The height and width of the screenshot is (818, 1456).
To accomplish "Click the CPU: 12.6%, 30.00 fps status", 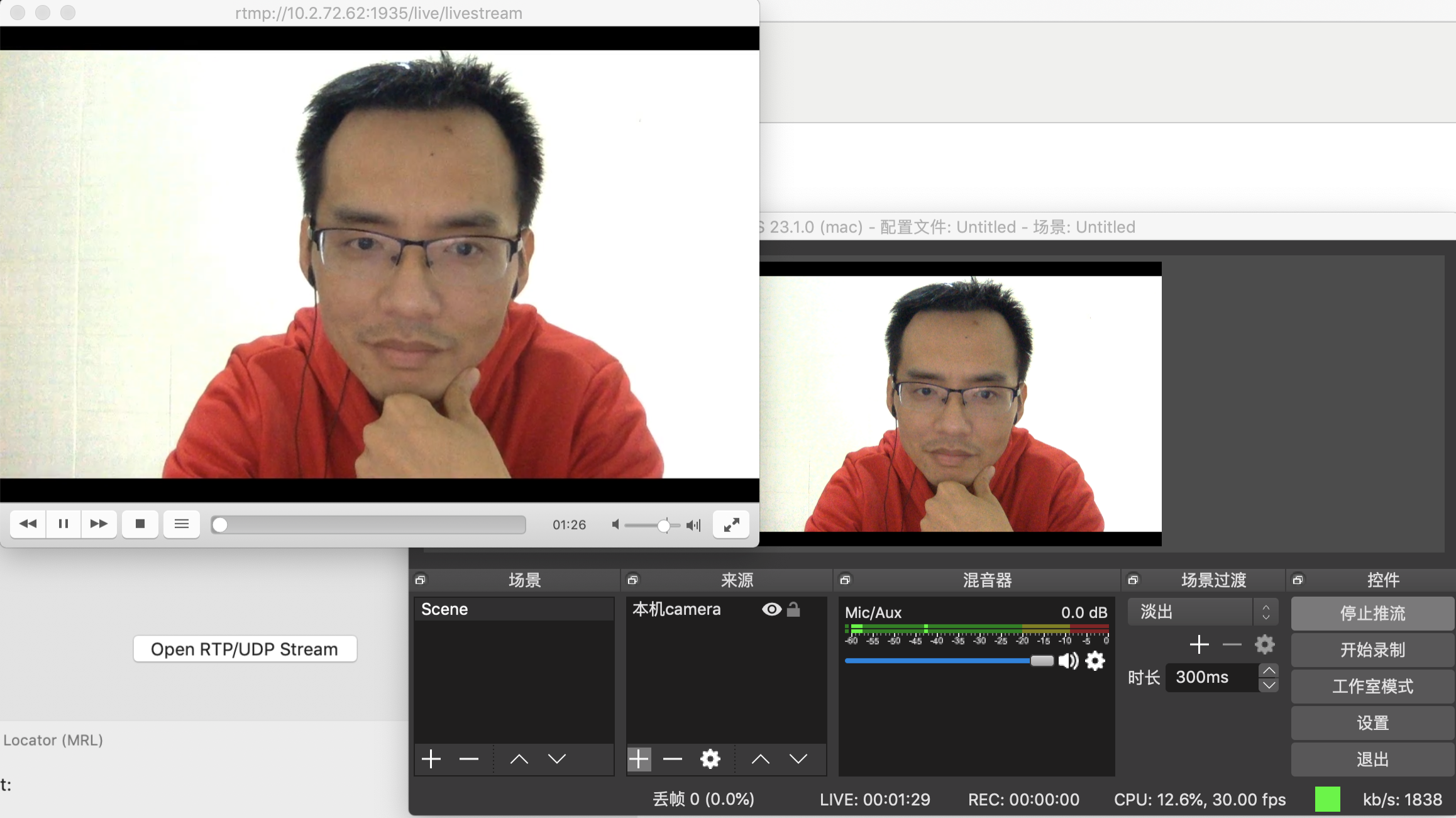I will pos(1200,799).
